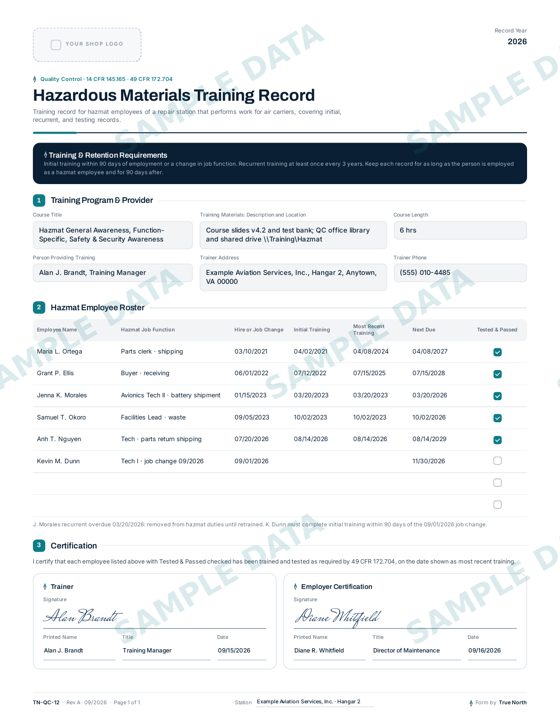Image resolution: width=560 pixels, height=725 pixels.
Task: Click the Person Providing Training field
Action: tap(112, 273)
